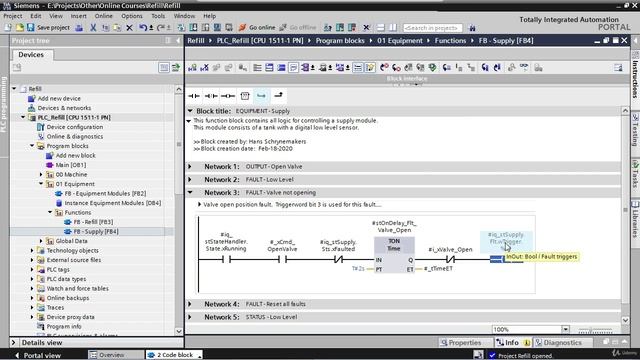The width and height of the screenshot is (640, 360).
Task: Expand Network 2 FAULT - Low Level
Action: point(190,180)
